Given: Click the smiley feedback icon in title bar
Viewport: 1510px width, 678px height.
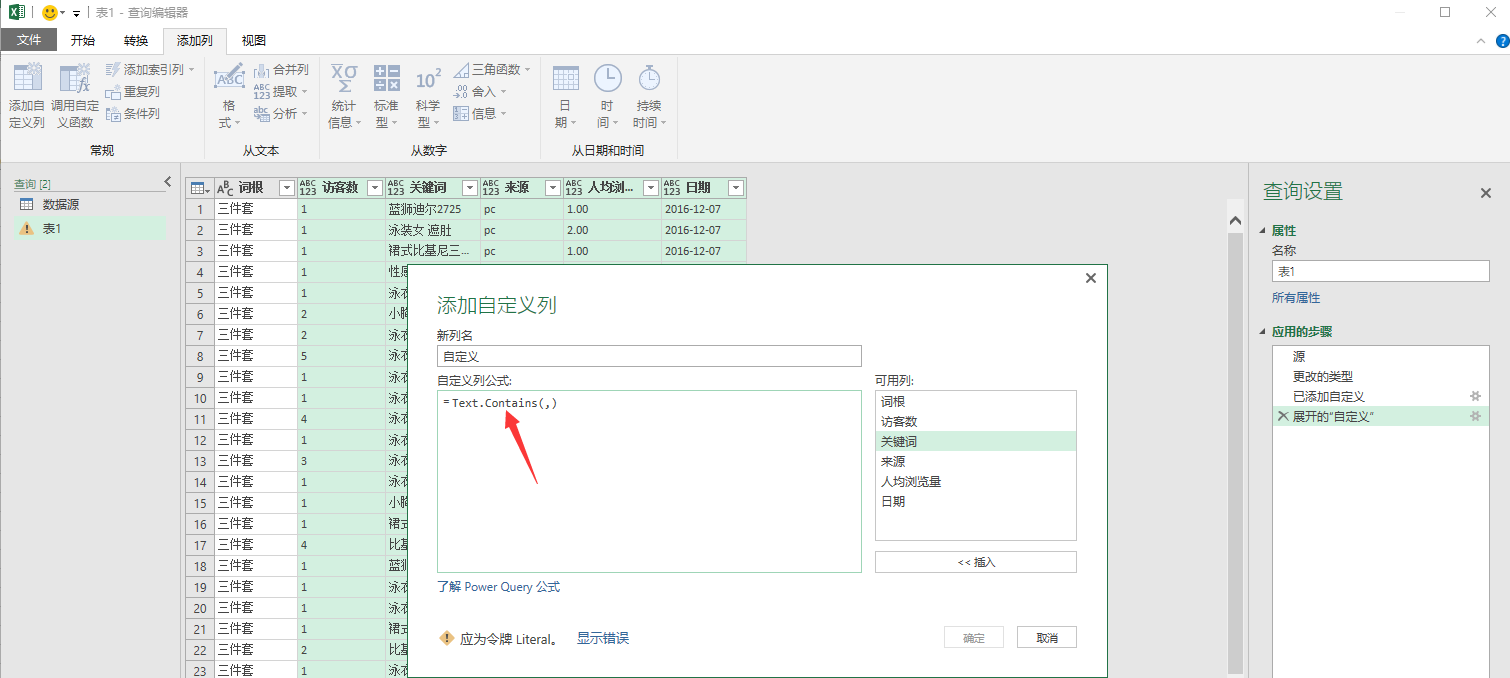Looking at the screenshot, I should 50,12.
